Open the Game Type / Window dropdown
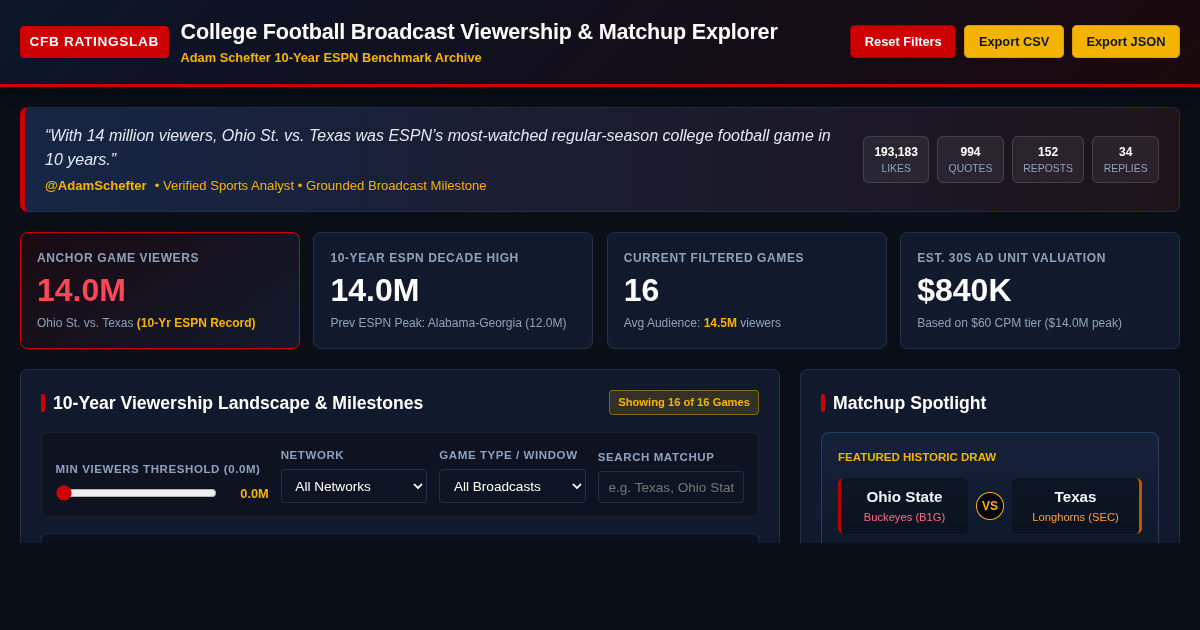Viewport: 1200px width, 630px height. pyautogui.click(x=512, y=486)
